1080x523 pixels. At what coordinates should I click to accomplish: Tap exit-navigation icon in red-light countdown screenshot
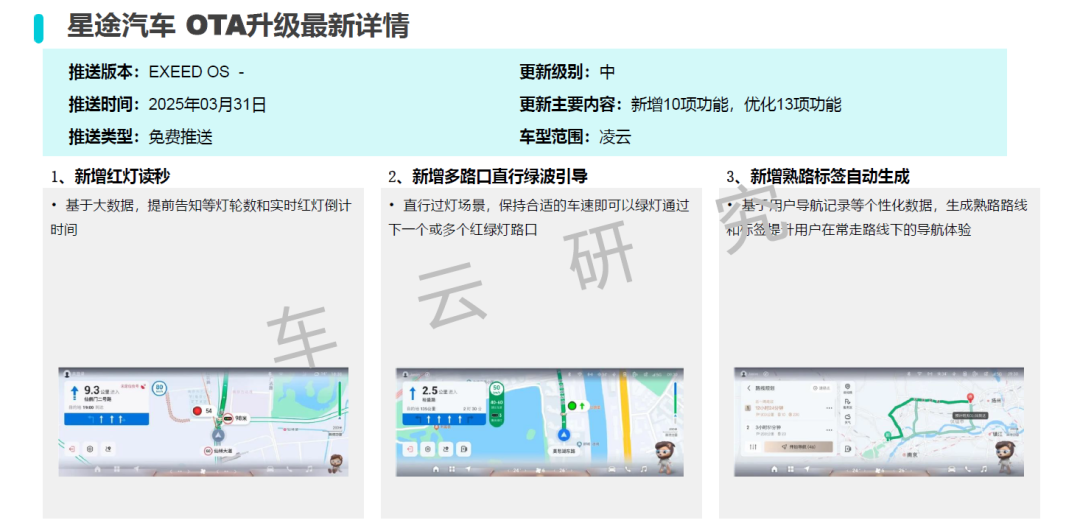point(72,449)
